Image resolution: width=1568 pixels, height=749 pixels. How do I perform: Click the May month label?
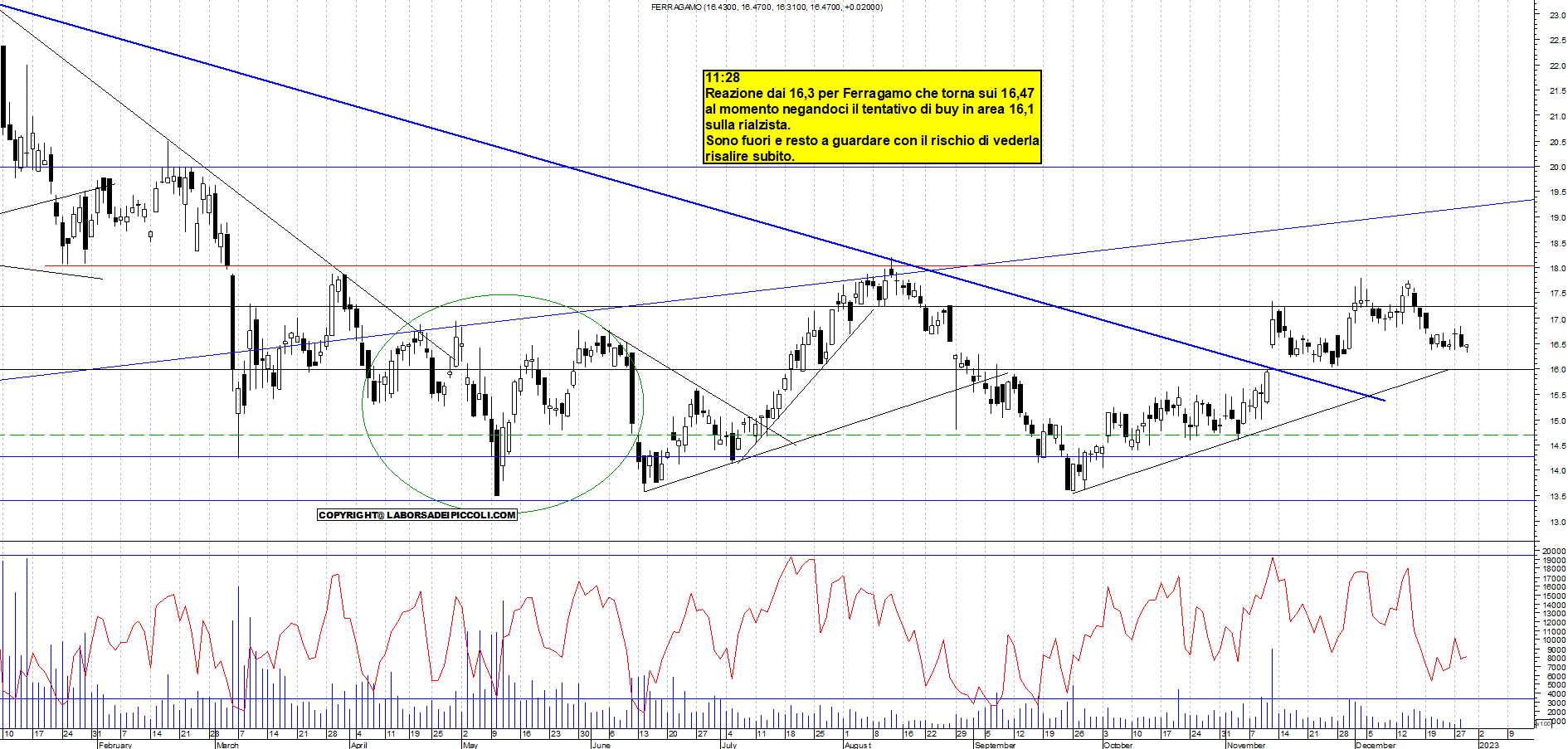(x=470, y=745)
